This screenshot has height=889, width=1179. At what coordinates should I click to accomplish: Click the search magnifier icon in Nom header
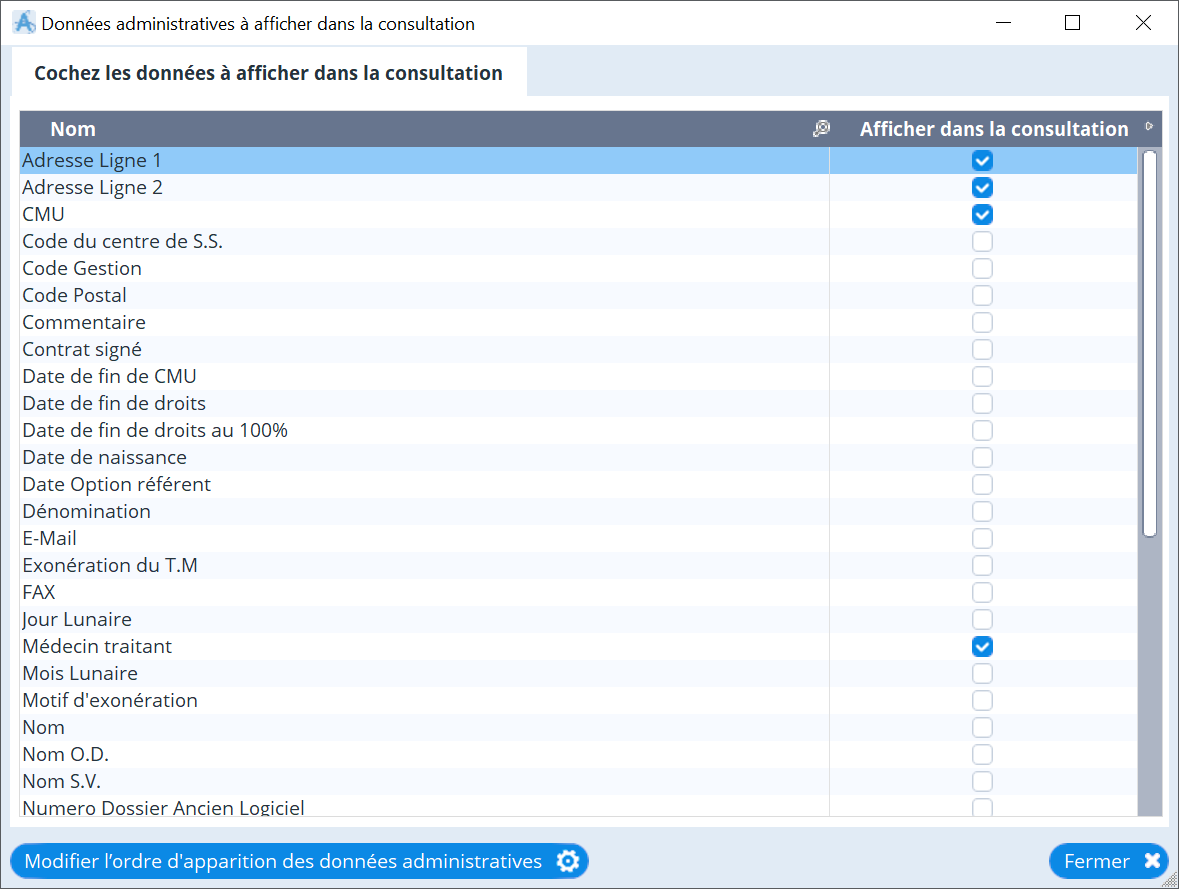pos(821,129)
